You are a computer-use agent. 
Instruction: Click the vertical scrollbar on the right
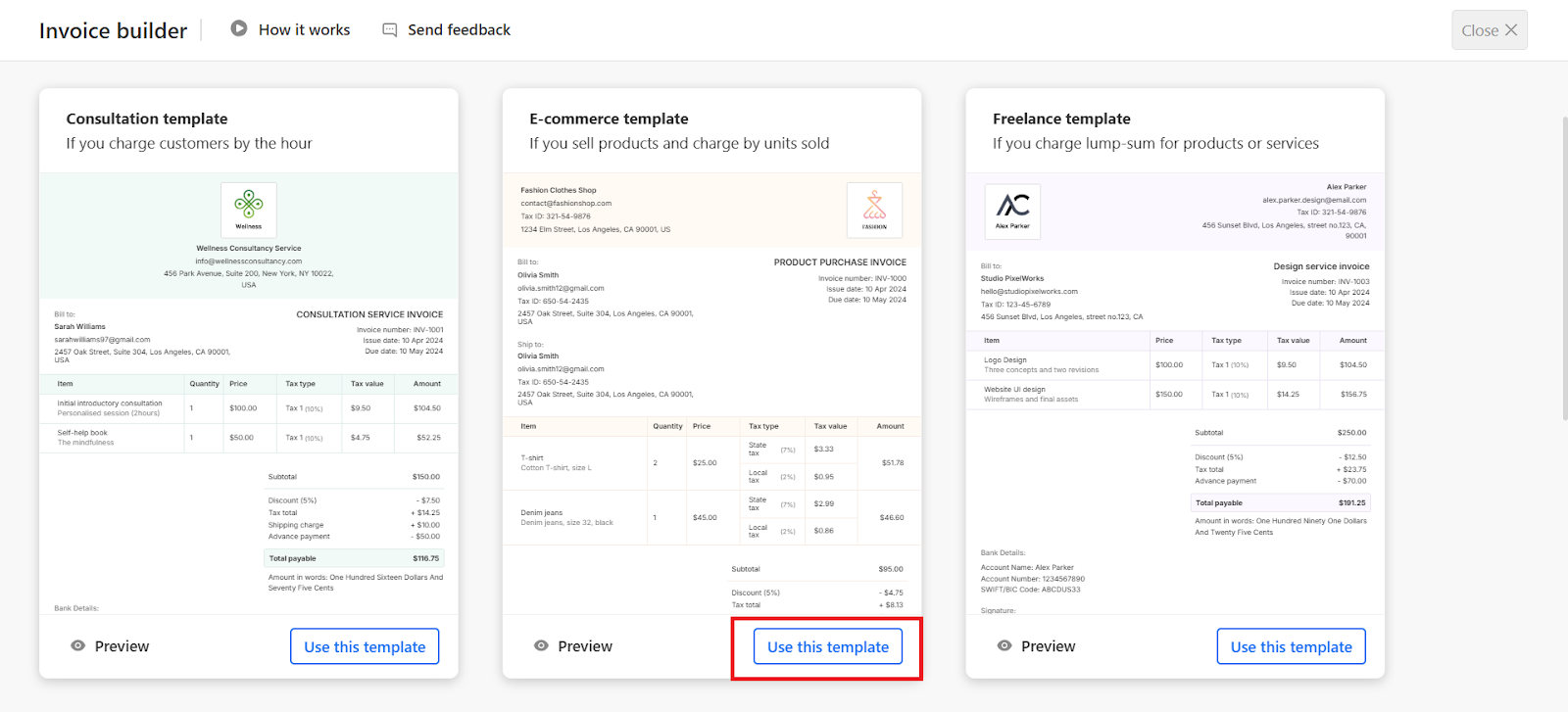click(x=1563, y=269)
